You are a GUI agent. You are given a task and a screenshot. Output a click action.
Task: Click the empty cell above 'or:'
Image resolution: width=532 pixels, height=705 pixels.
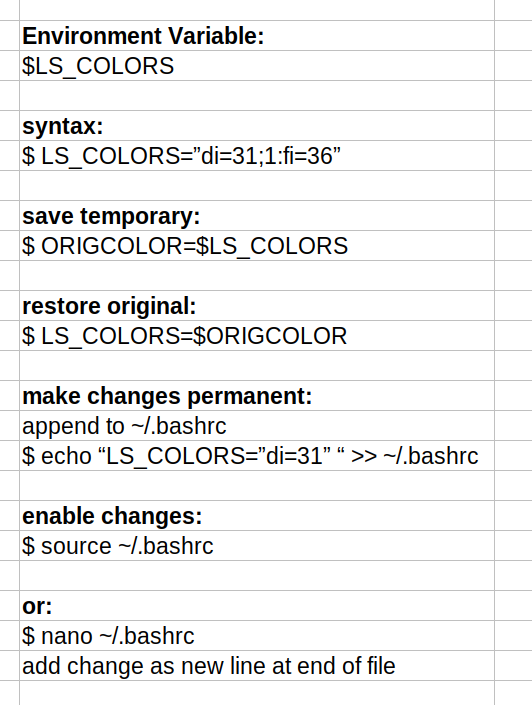pos(257,576)
